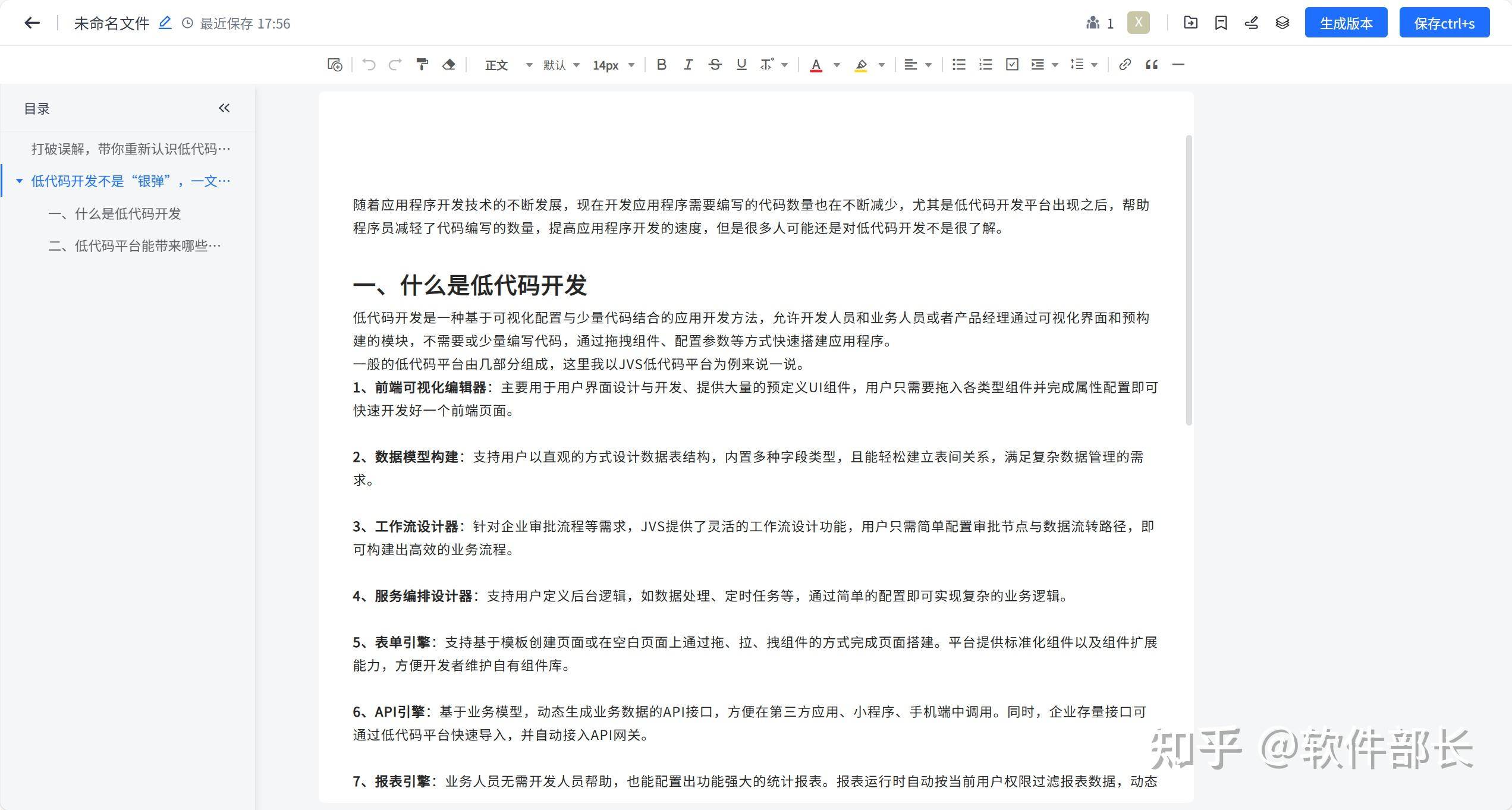Image resolution: width=1512 pixels, height=810 pixels.
Task: Jump to 打破误解 outline entry
Action: [x=131, y=149]
